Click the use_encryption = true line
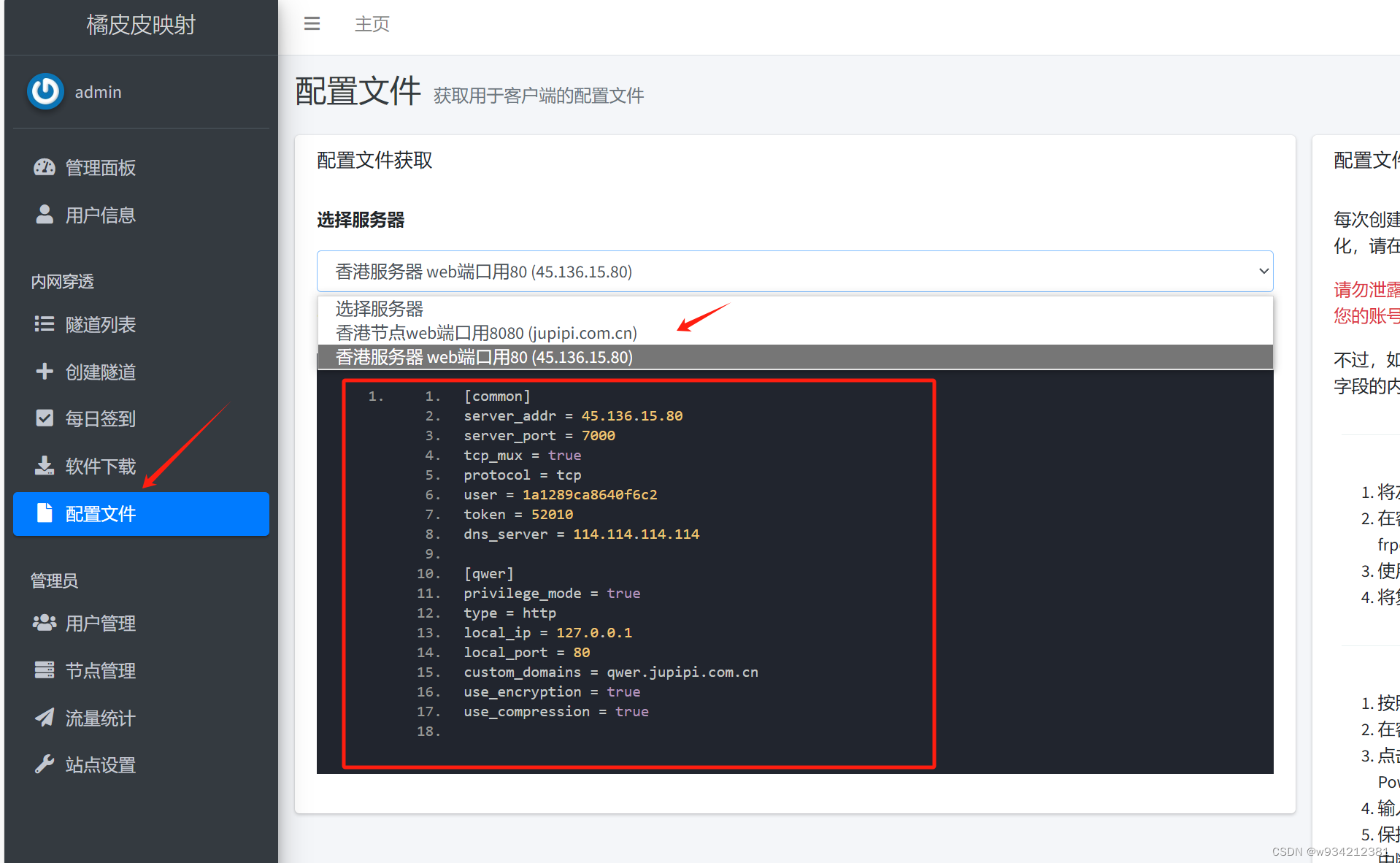 coord(552,691)
